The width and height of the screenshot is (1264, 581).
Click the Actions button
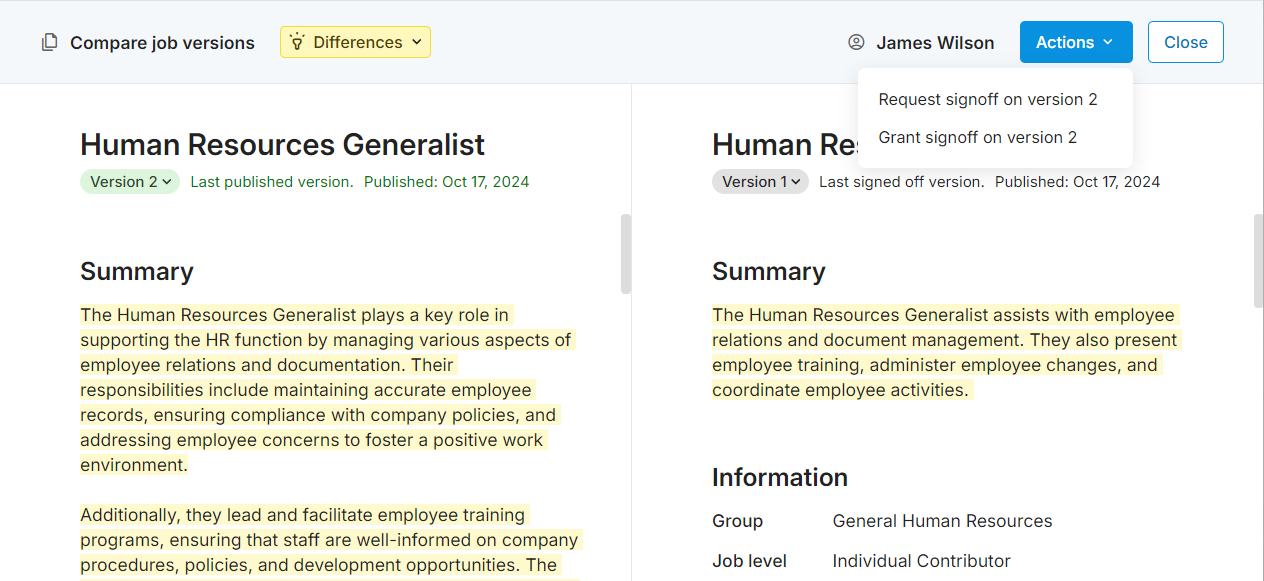[x=1076, y=42]
